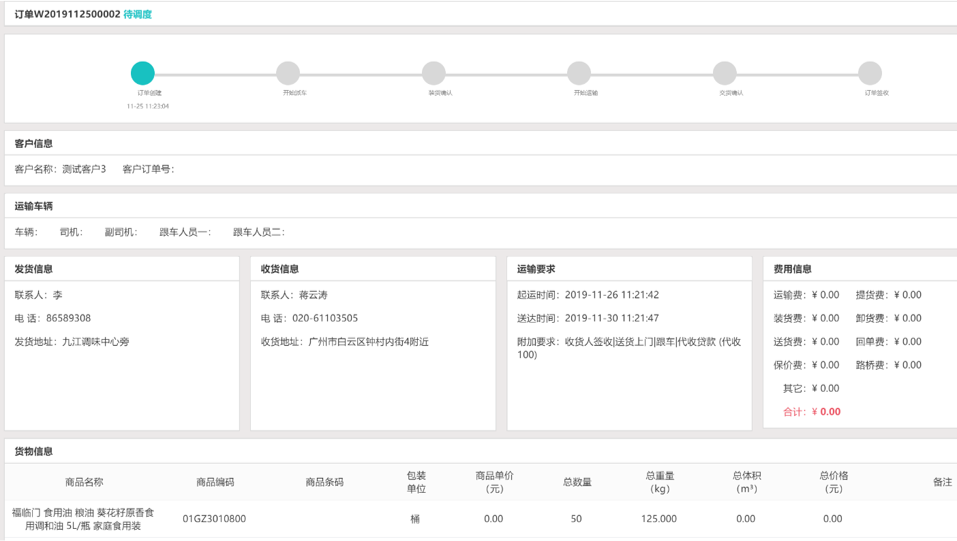The image size is (957, 541).
Task: Click the 订单创建 timeline step circle
Action: [143, 73]
